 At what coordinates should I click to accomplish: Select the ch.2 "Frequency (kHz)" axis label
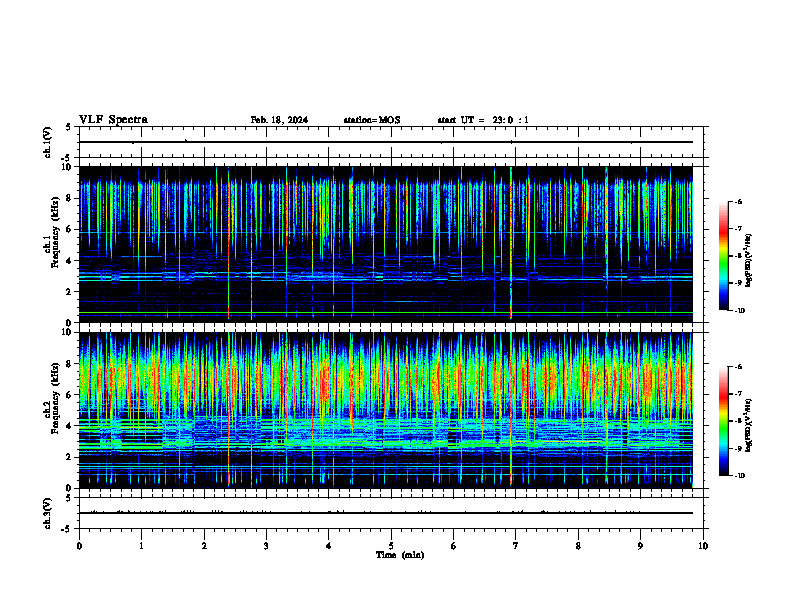pyautogui.click(x=55, y=398)
